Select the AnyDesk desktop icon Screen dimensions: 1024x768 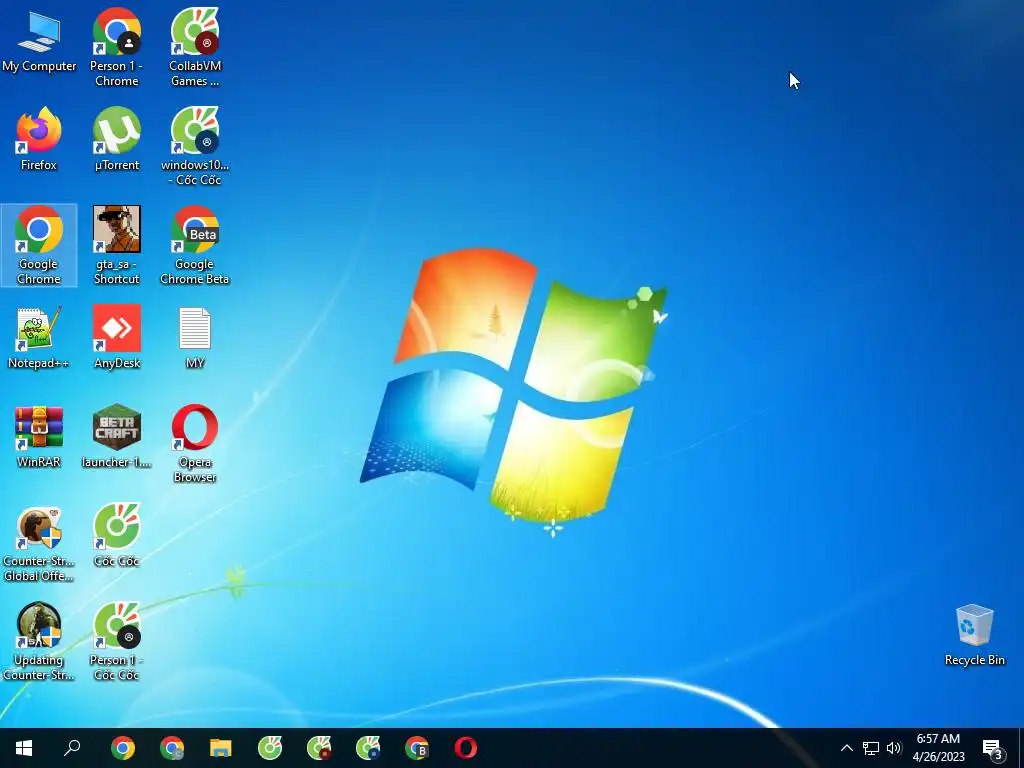click(x=117, y=338)
